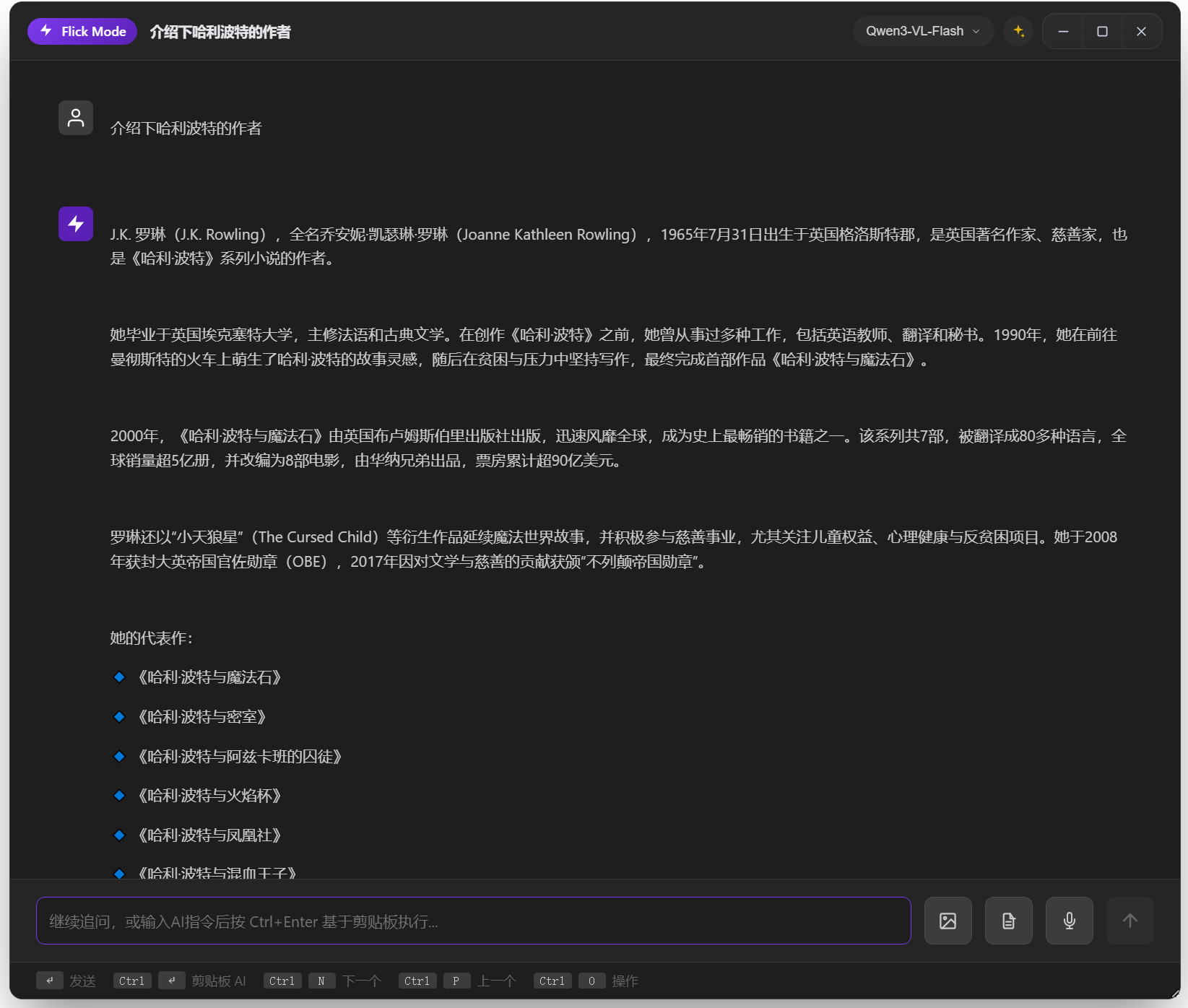The height and width of the screenshot is (1008, 1188).
Task: Click list item 《哈利·波特与阿兹卡班的囚徒》
Action: tap(240, 757)
